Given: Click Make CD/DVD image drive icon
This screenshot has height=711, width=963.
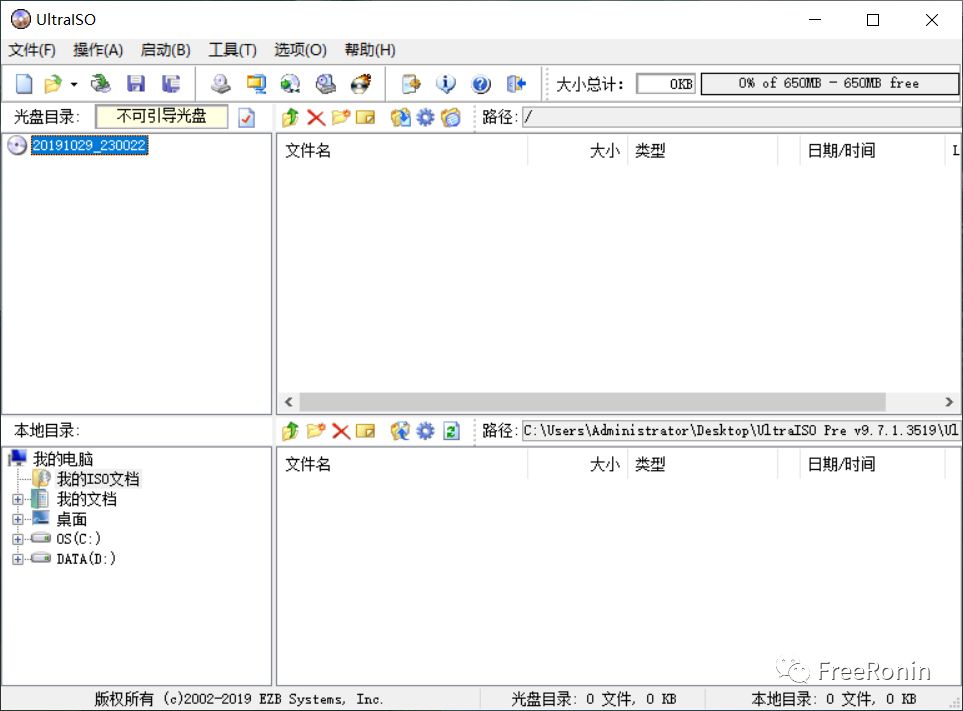Looking at the screenshot, I should 220,84.
